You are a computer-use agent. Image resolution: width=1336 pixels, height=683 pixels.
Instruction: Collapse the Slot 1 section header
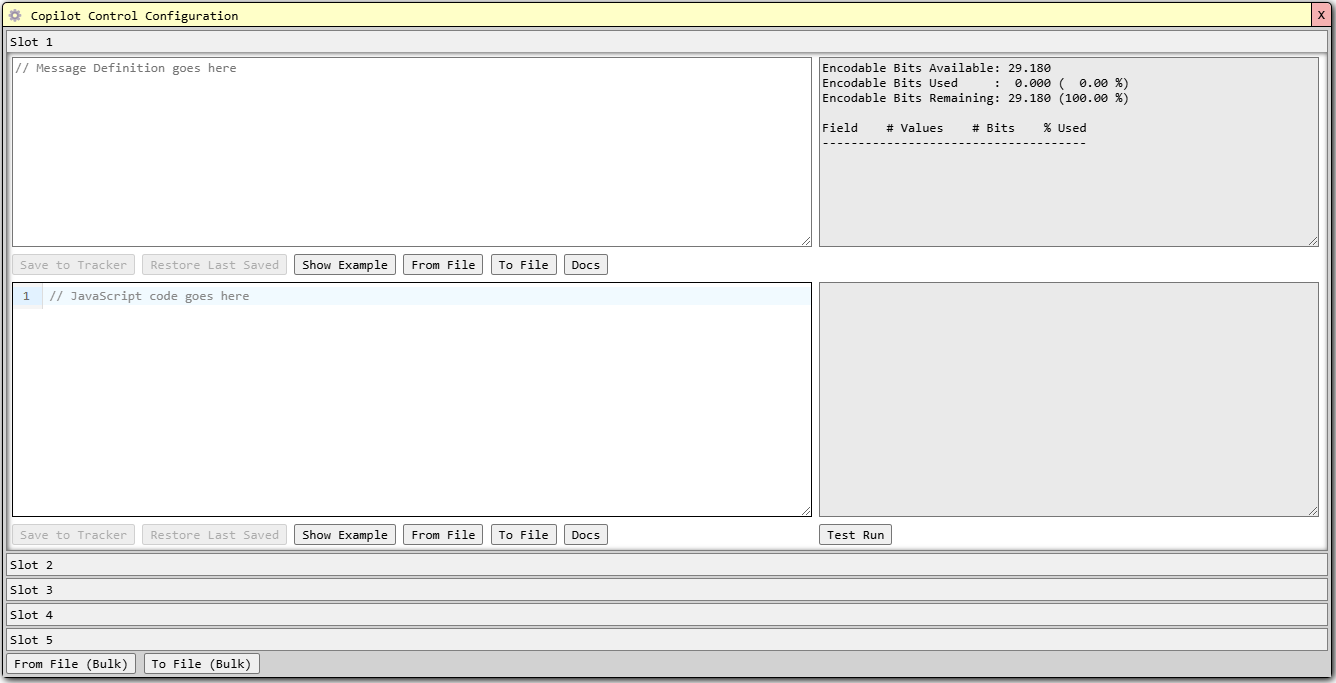click(x=666, y=42)
